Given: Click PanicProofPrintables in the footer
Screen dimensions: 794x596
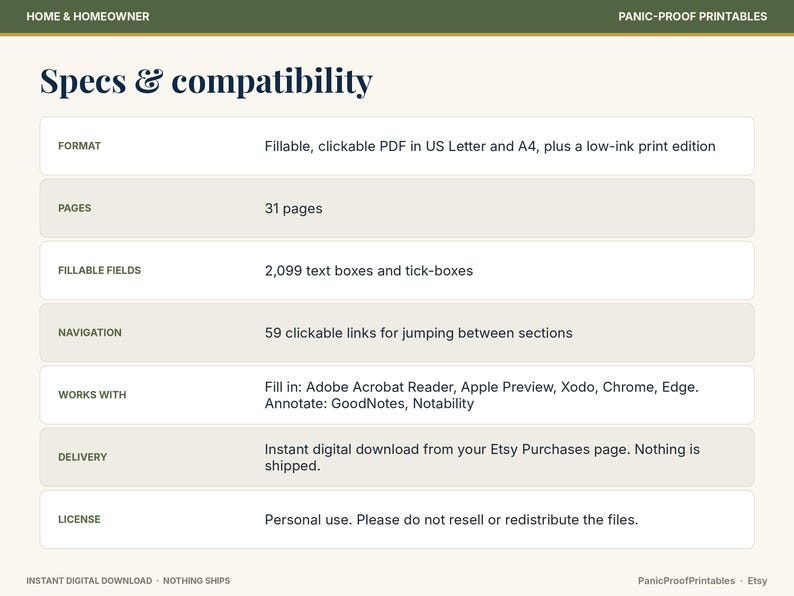Looking at the screenshot, I should 686,581.
